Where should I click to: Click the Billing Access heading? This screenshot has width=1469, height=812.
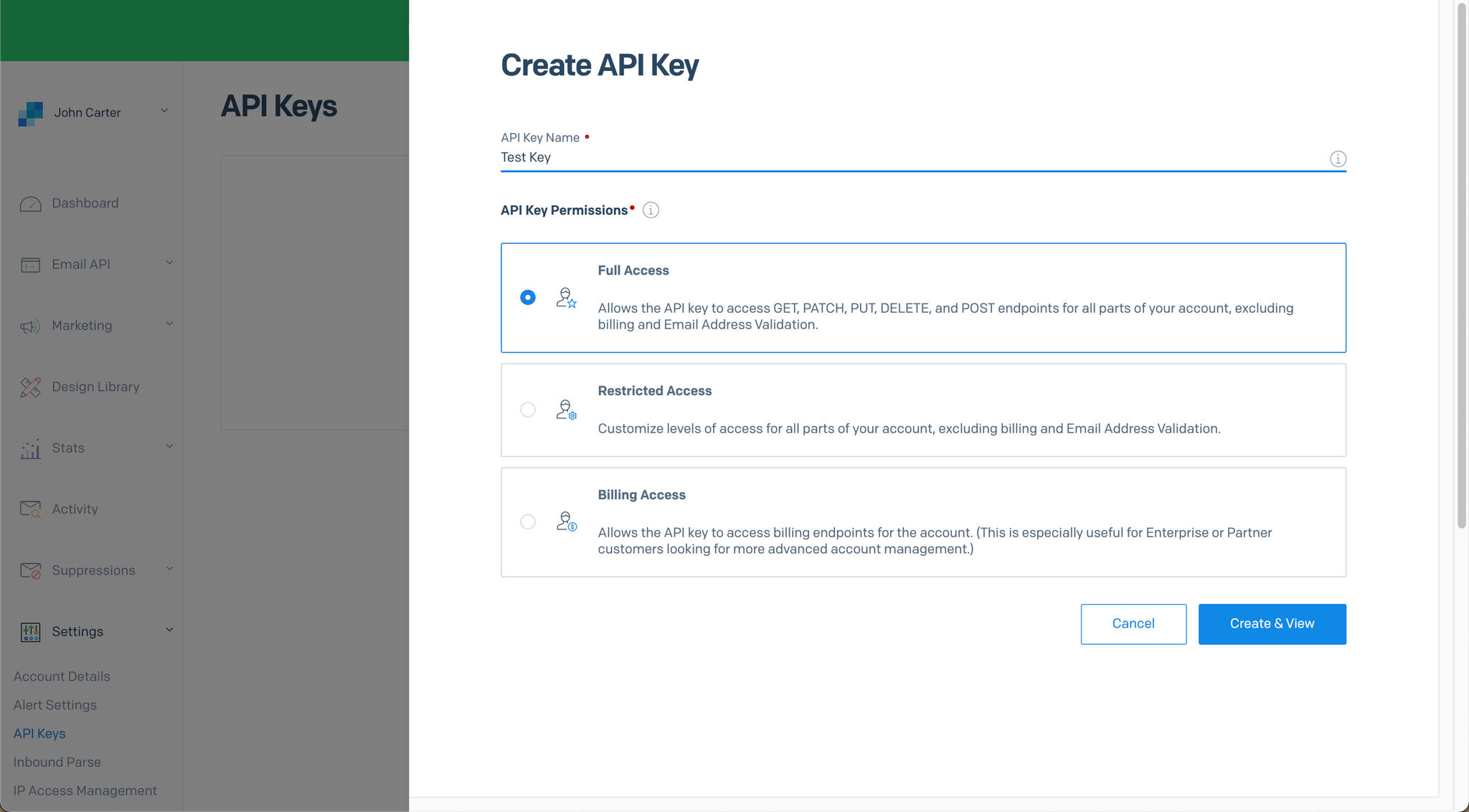(641, 495)
